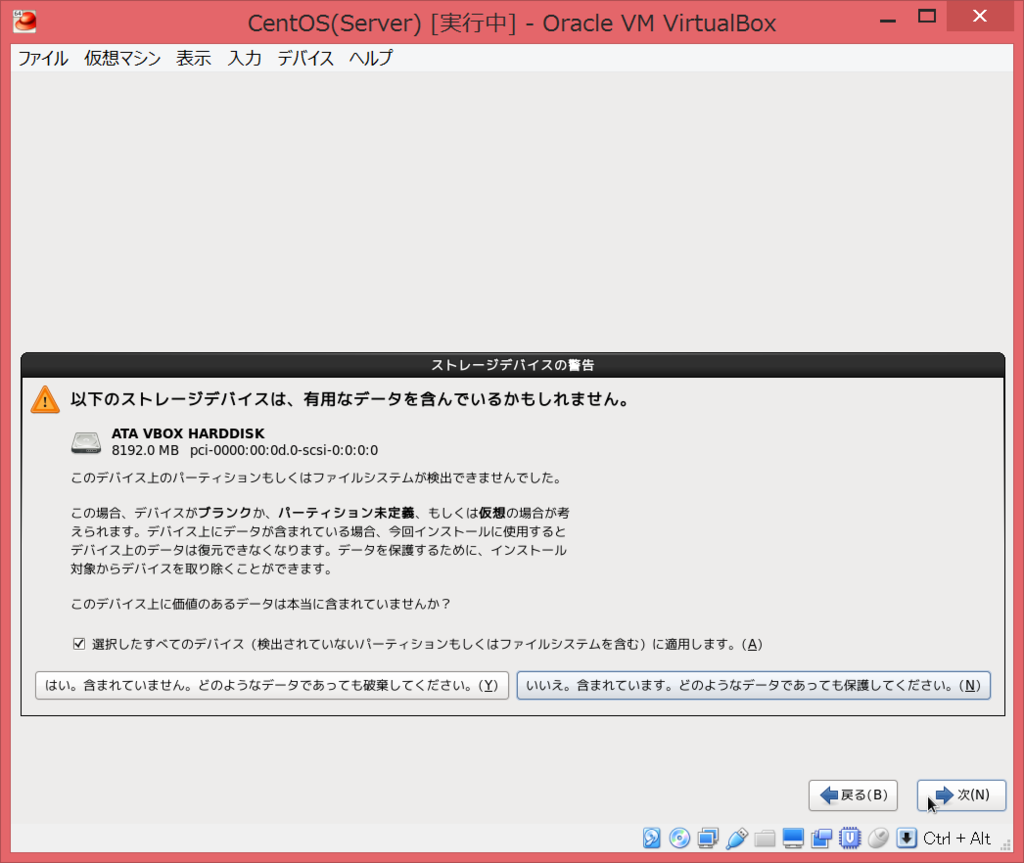Open the network adapters status icon
This screenshot has width=1024, height=863.
point(708,838)
